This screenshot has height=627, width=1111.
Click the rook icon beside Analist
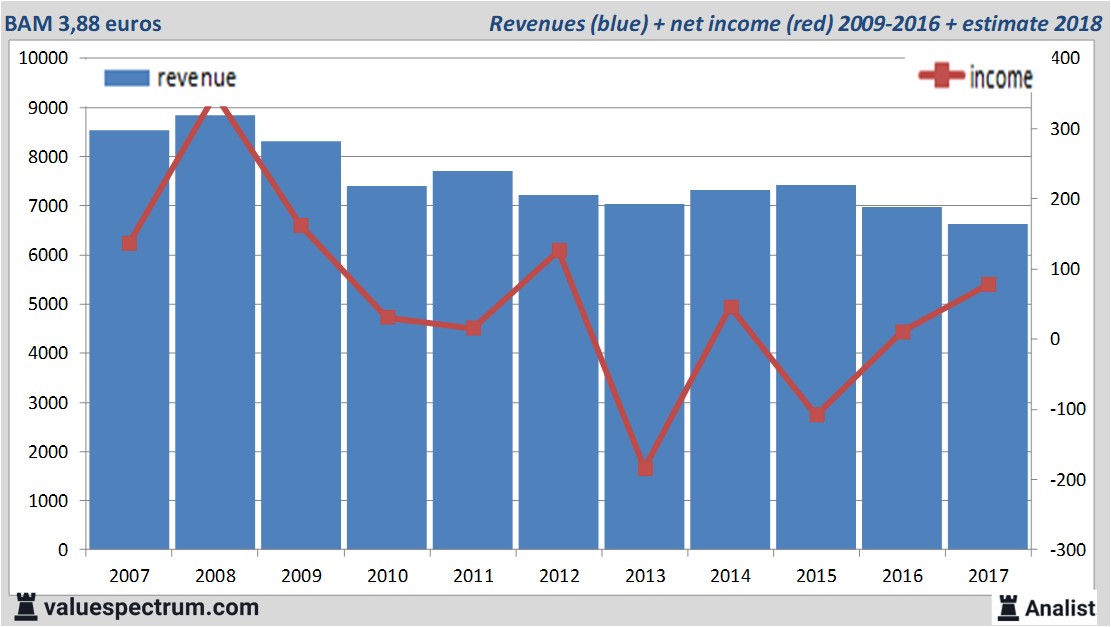coord(1008,606)
